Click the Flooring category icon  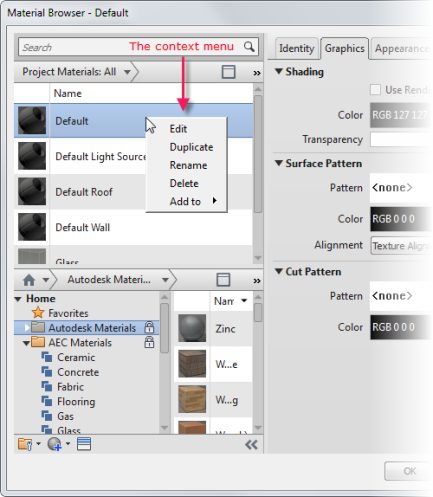[x=47, y=401]
